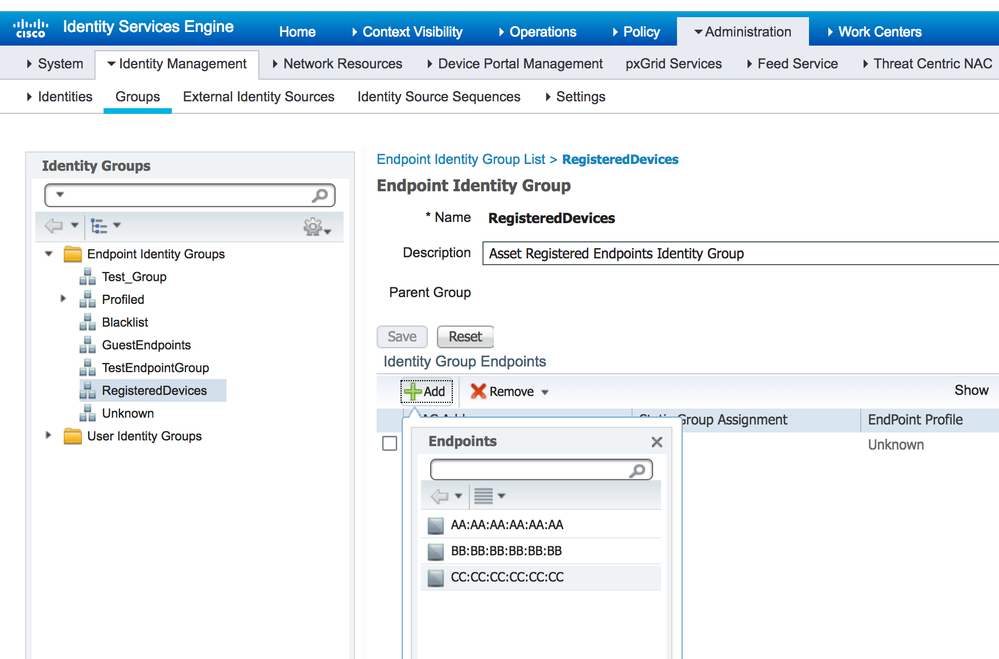Close the Endpoints popup
Image resolution: width=999 pixels, height=659 pixels.
tap(657, 442)
